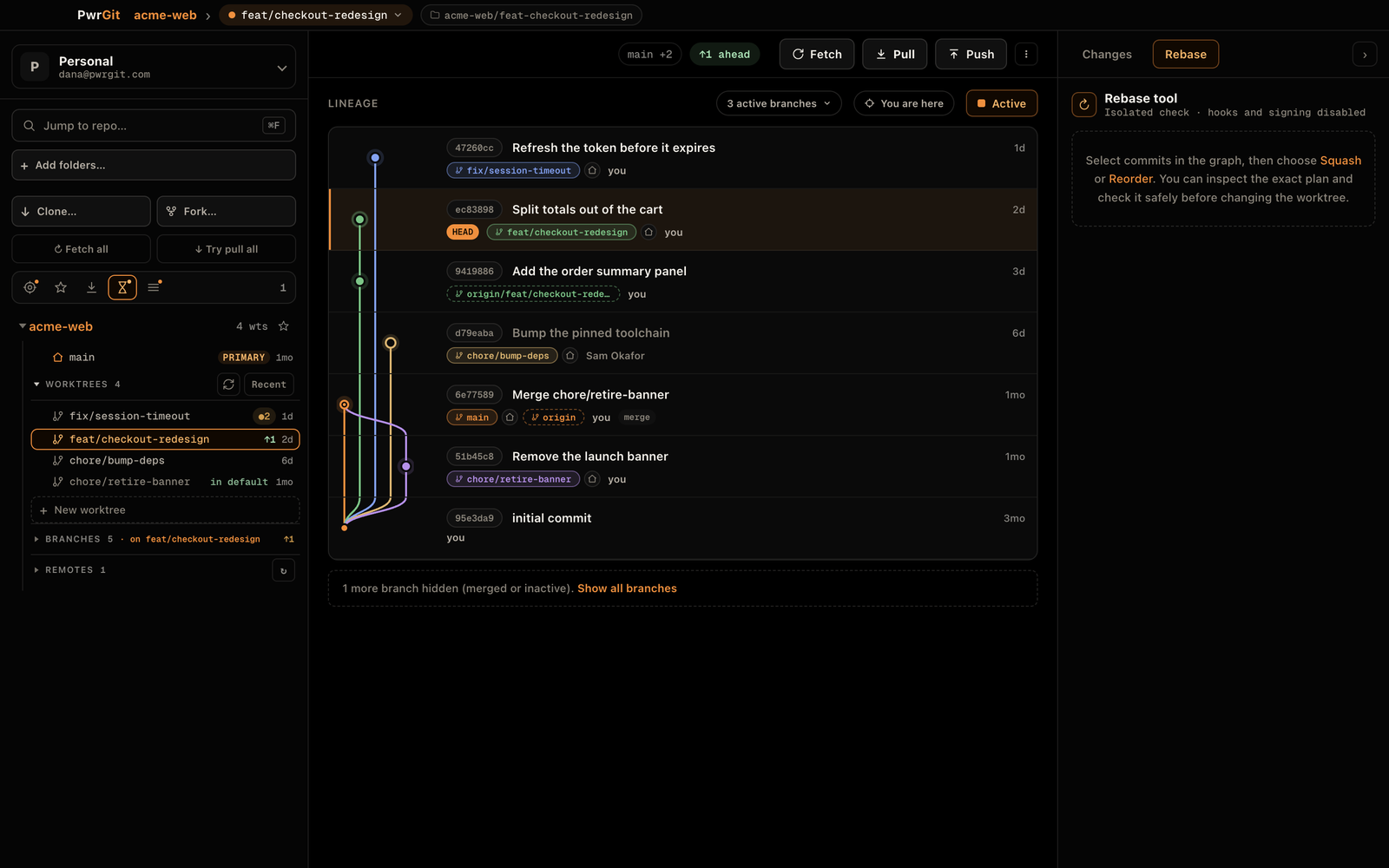Image resolution: width=1389 pixels, height=868 pixels.
Task: Select fix/session-timeout worktree
Action: 165,416
